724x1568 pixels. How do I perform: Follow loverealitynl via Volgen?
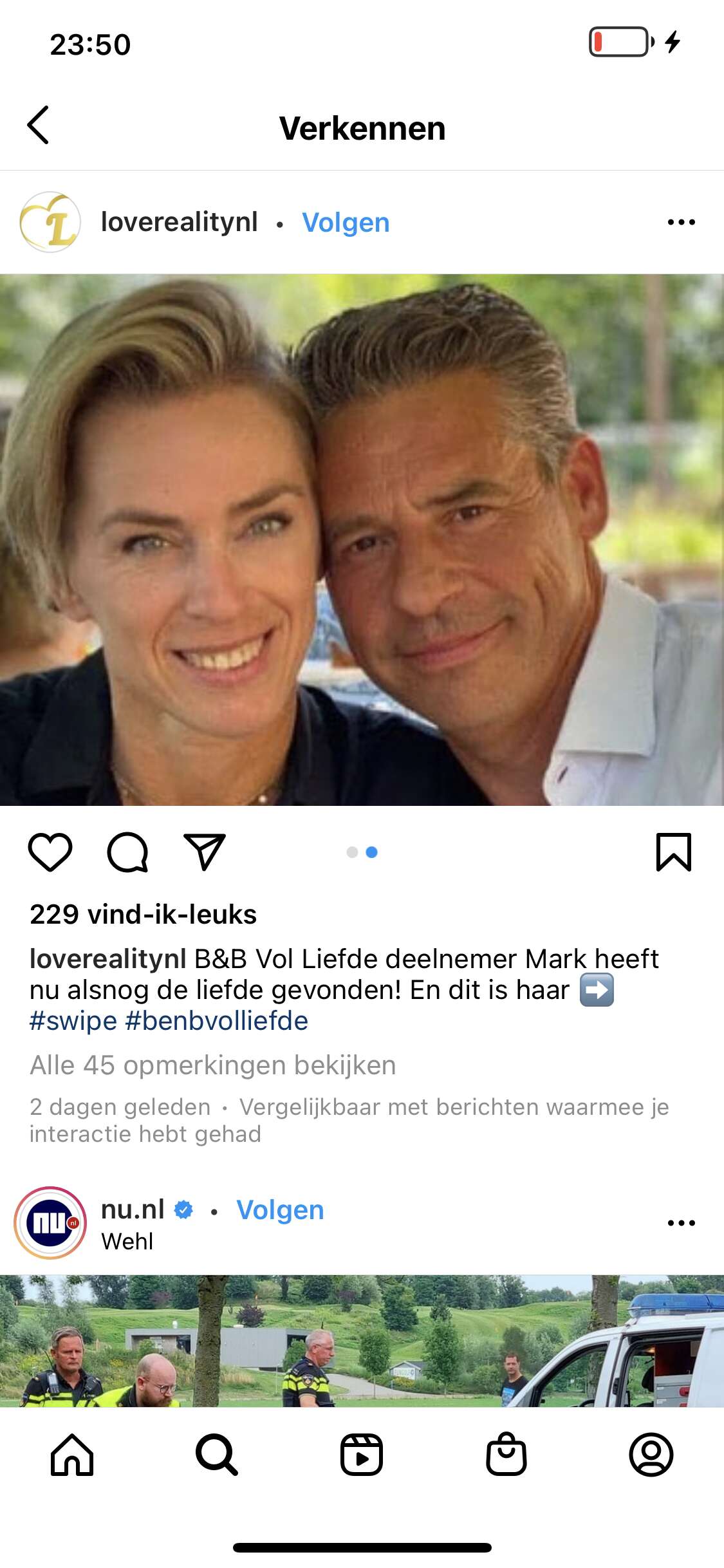coord(346,223)
